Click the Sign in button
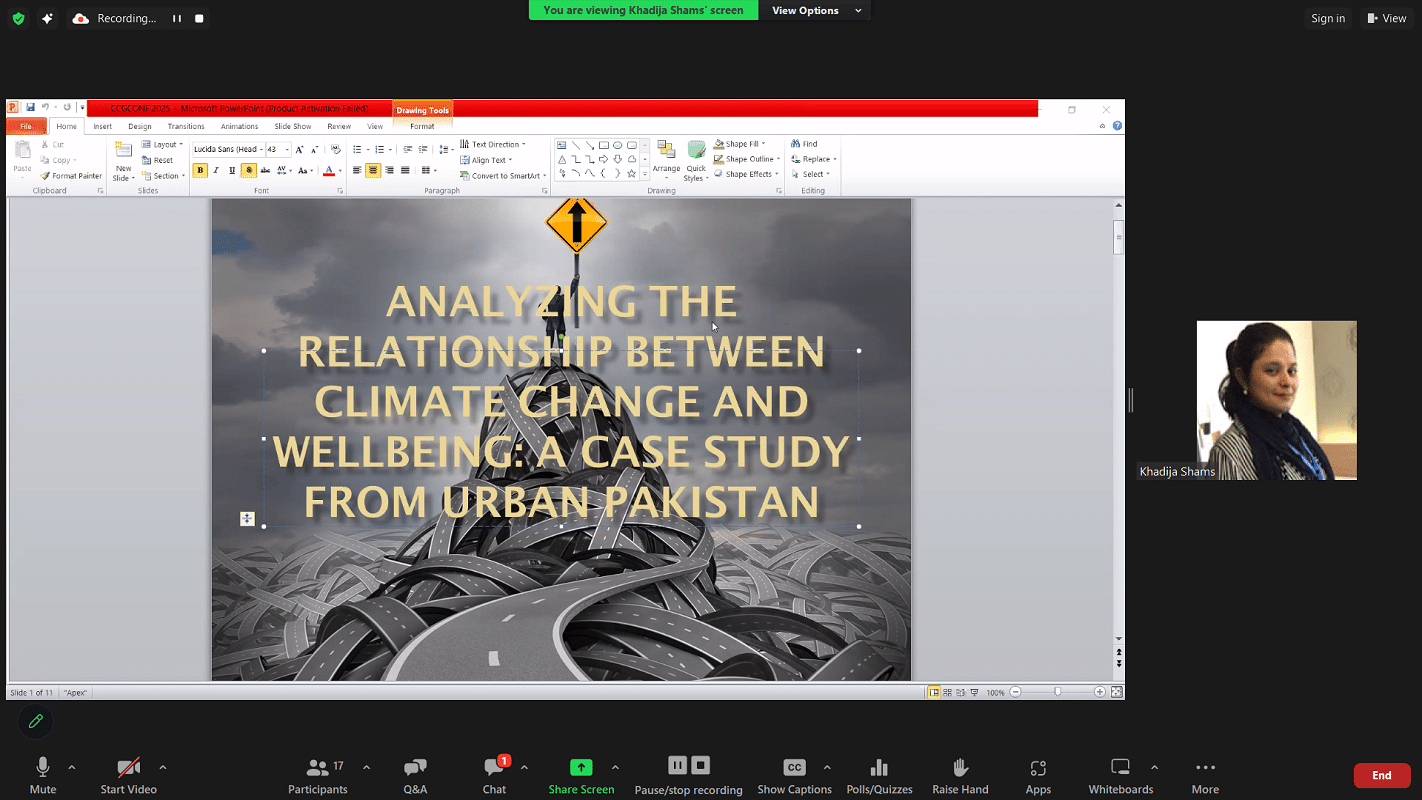The width and height of the screenshot is (1422, 800). click(1328, 18)
